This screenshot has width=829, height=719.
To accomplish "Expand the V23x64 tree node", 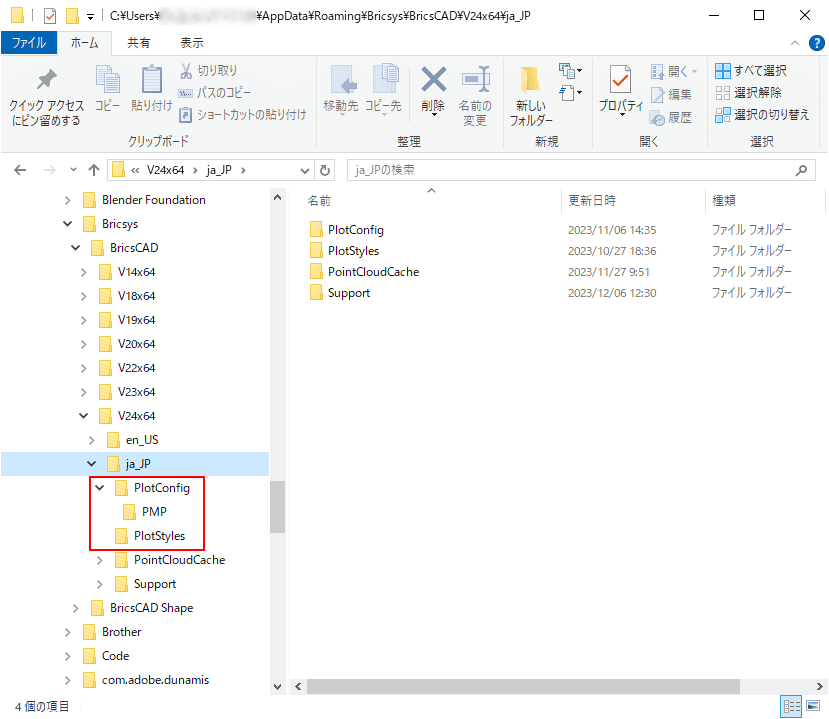I will [84, 392].
